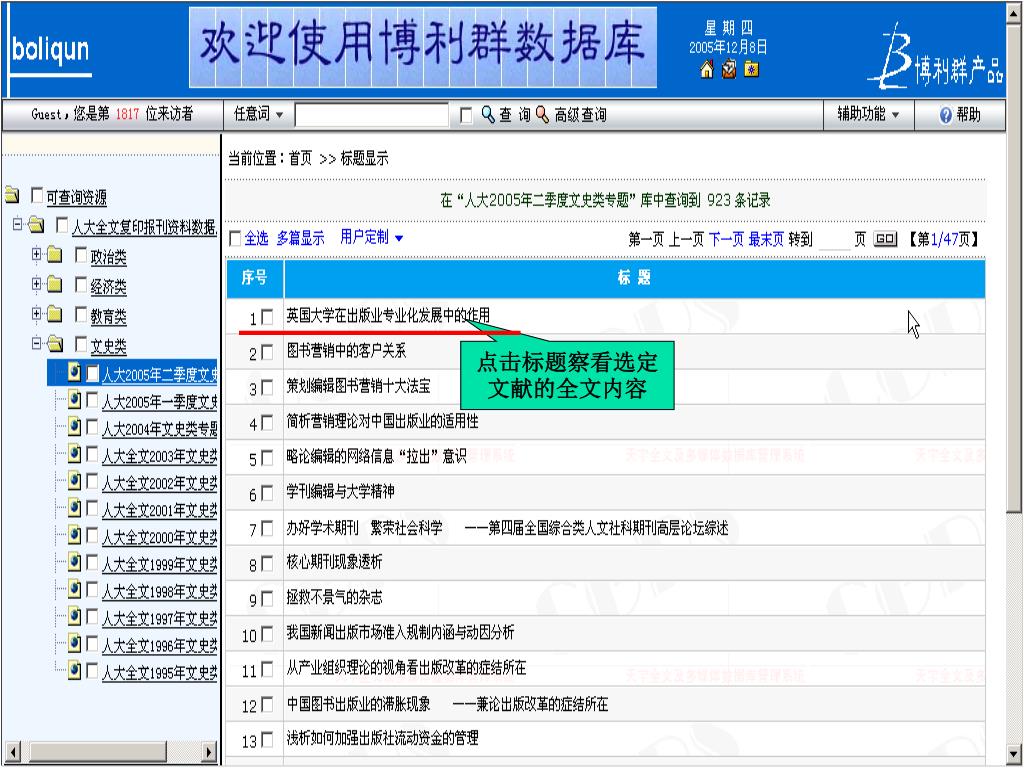Tick the 全选 select-all checkbox
The height and width of the screenshot is (768, 1024).
pyautogui.click(x=235, y=239)
